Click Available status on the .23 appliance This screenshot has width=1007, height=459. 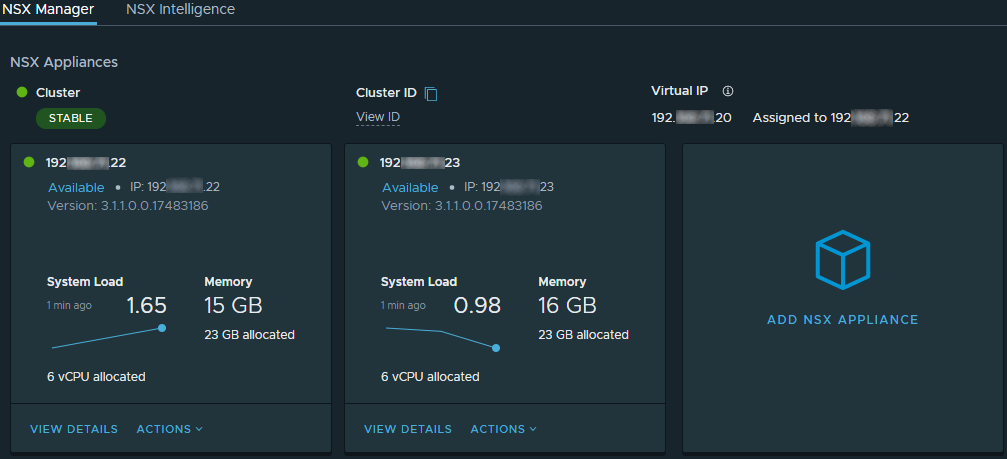(410, 187)
